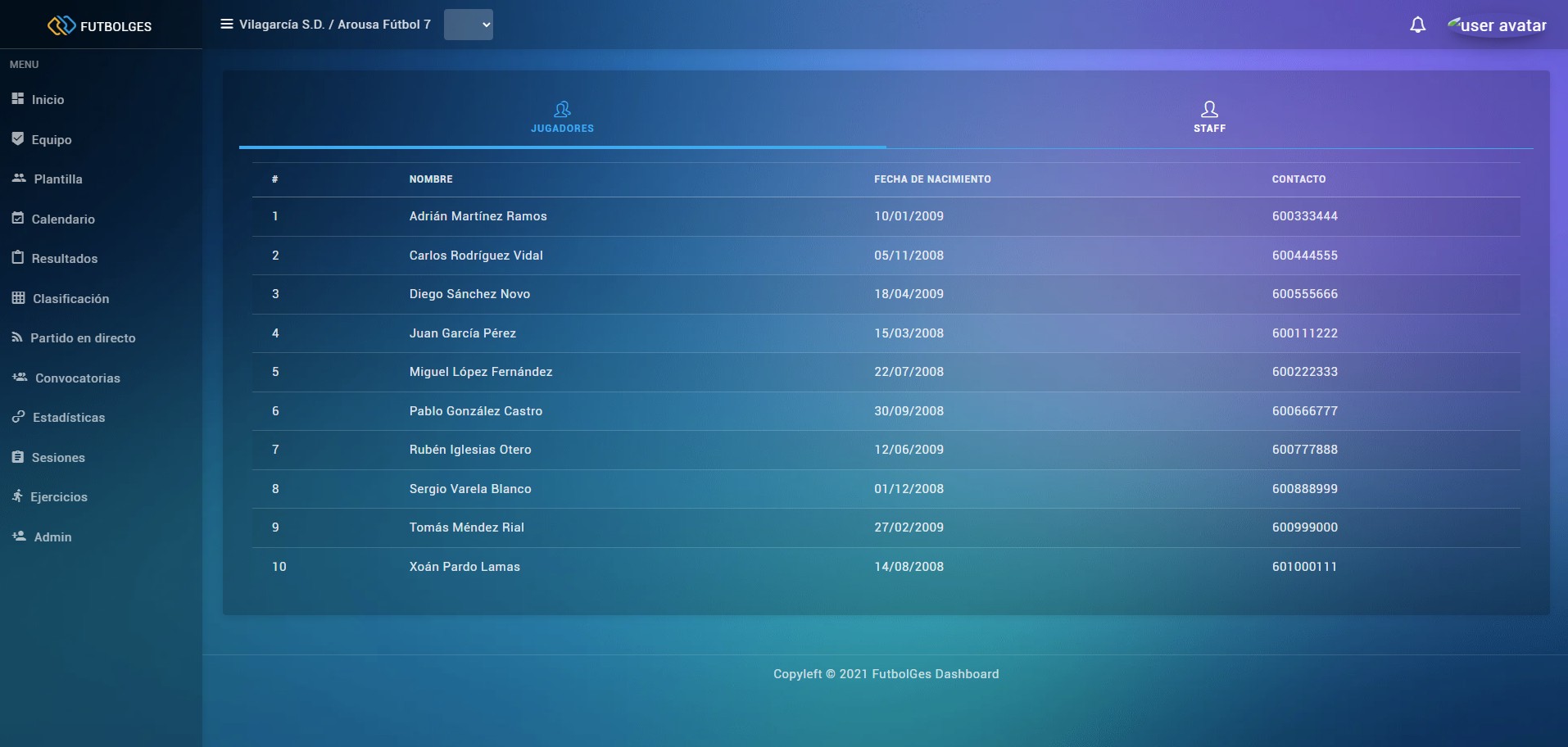Click contact number 601000111

(1304, 567)
